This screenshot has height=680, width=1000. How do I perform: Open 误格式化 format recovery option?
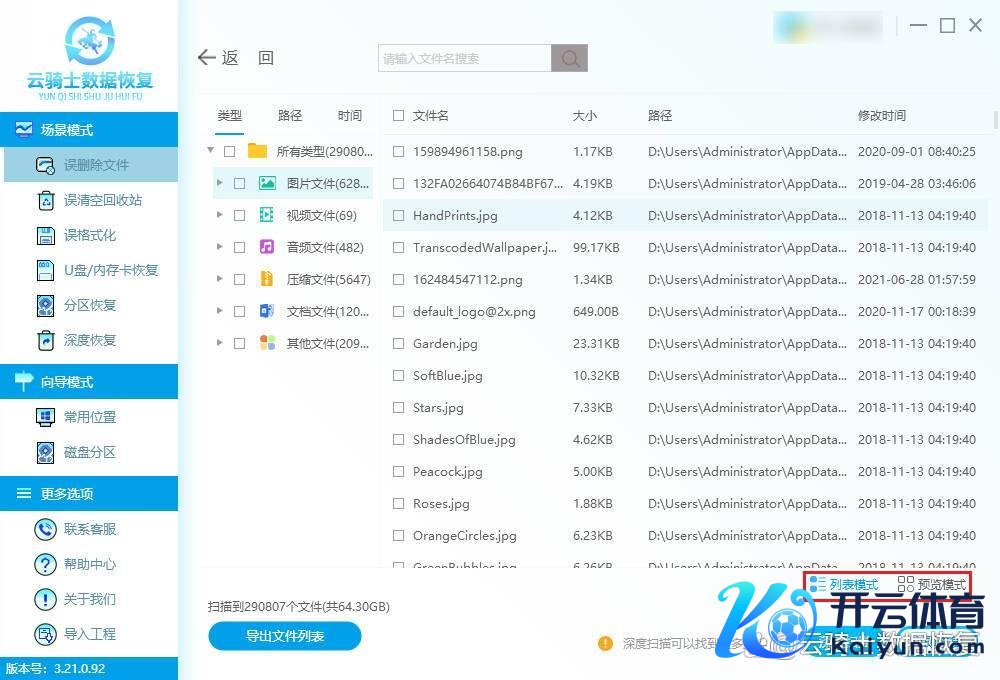pos(89,235)
